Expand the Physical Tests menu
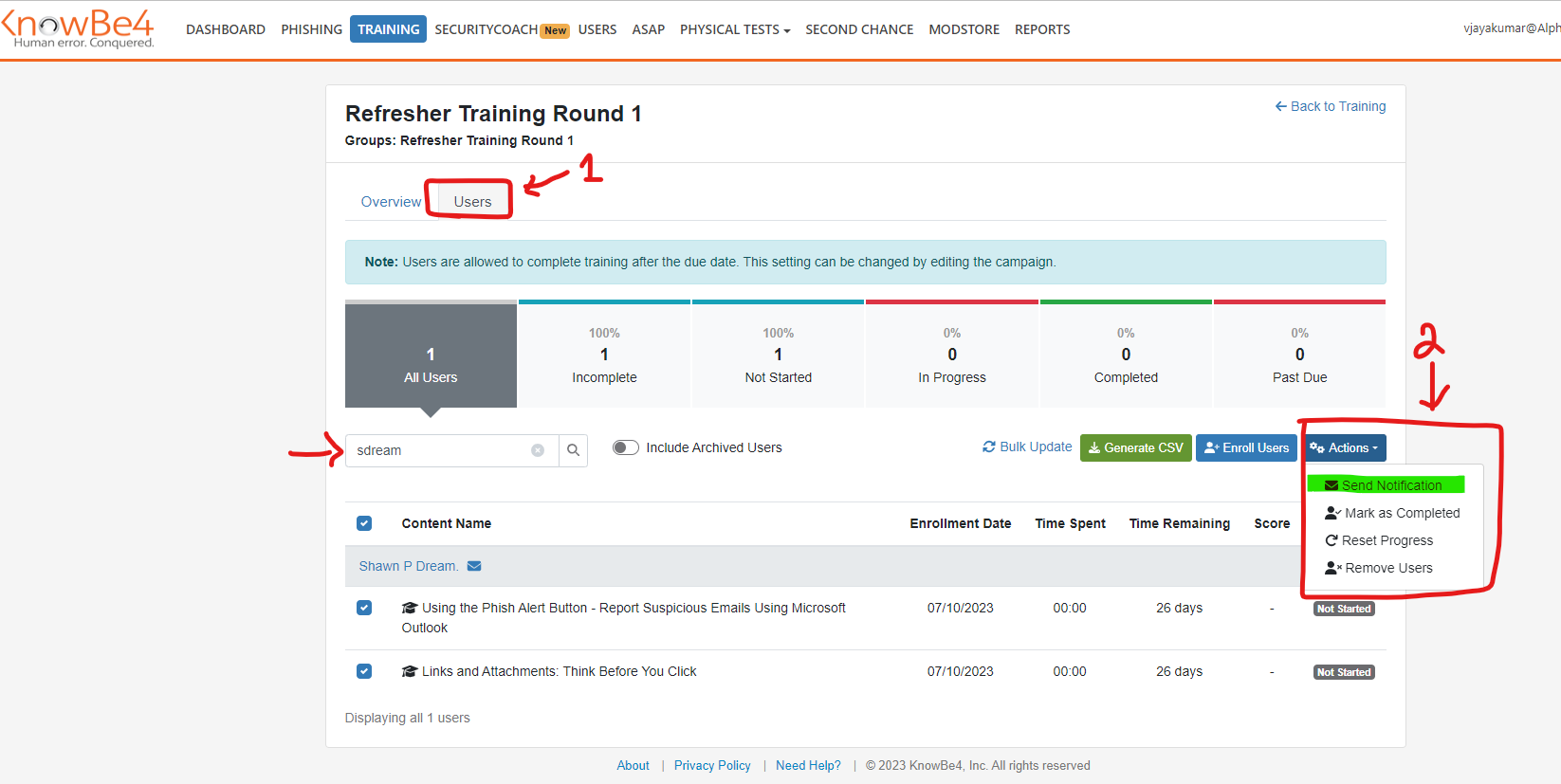The width and height of the screenshot is (1561, 784). [x=735, y=29]
